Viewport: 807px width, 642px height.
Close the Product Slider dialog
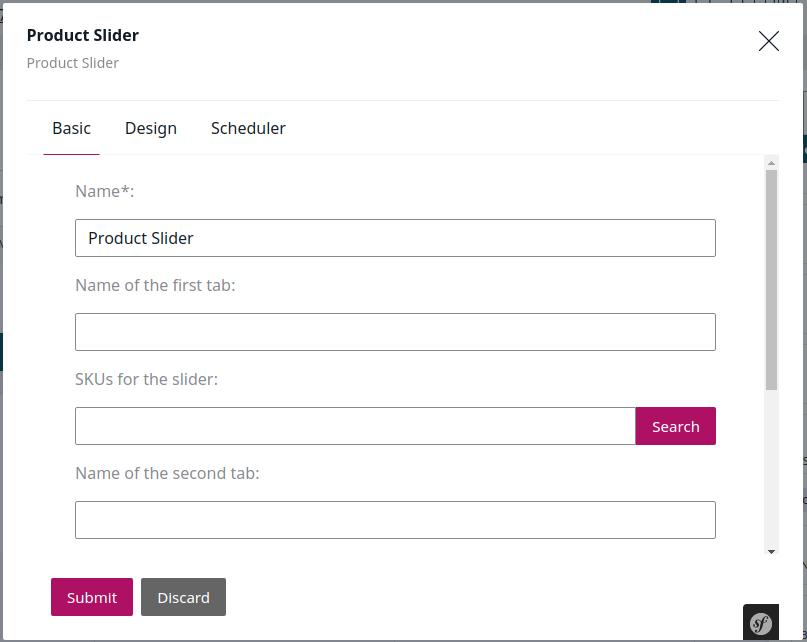click(x=768, y=41)
